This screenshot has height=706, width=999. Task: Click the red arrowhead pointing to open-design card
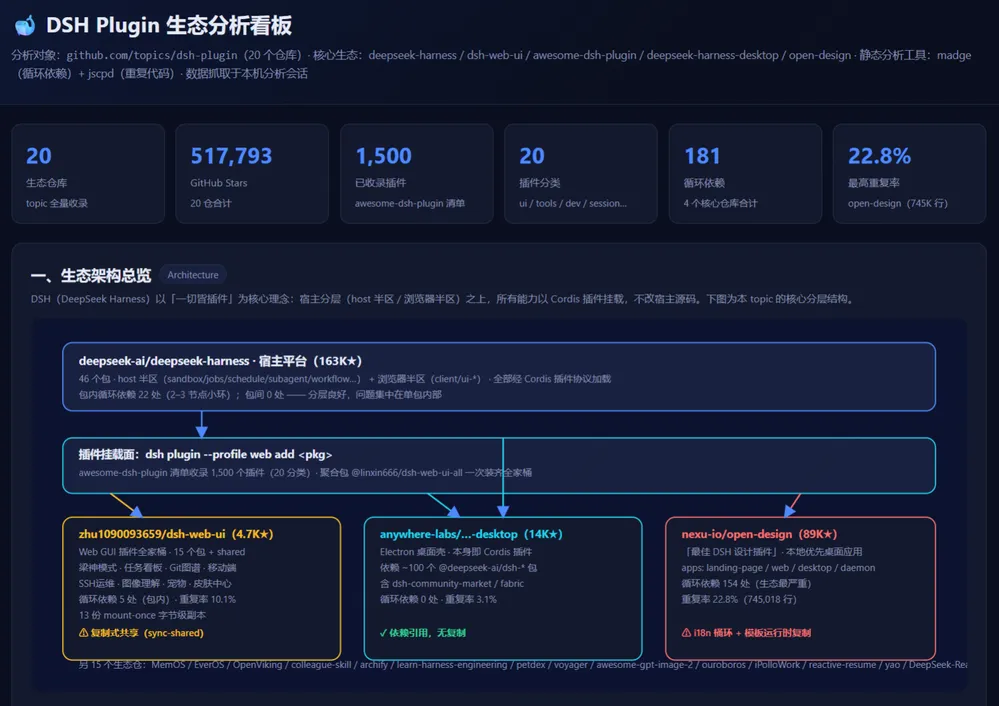[789, 510]
